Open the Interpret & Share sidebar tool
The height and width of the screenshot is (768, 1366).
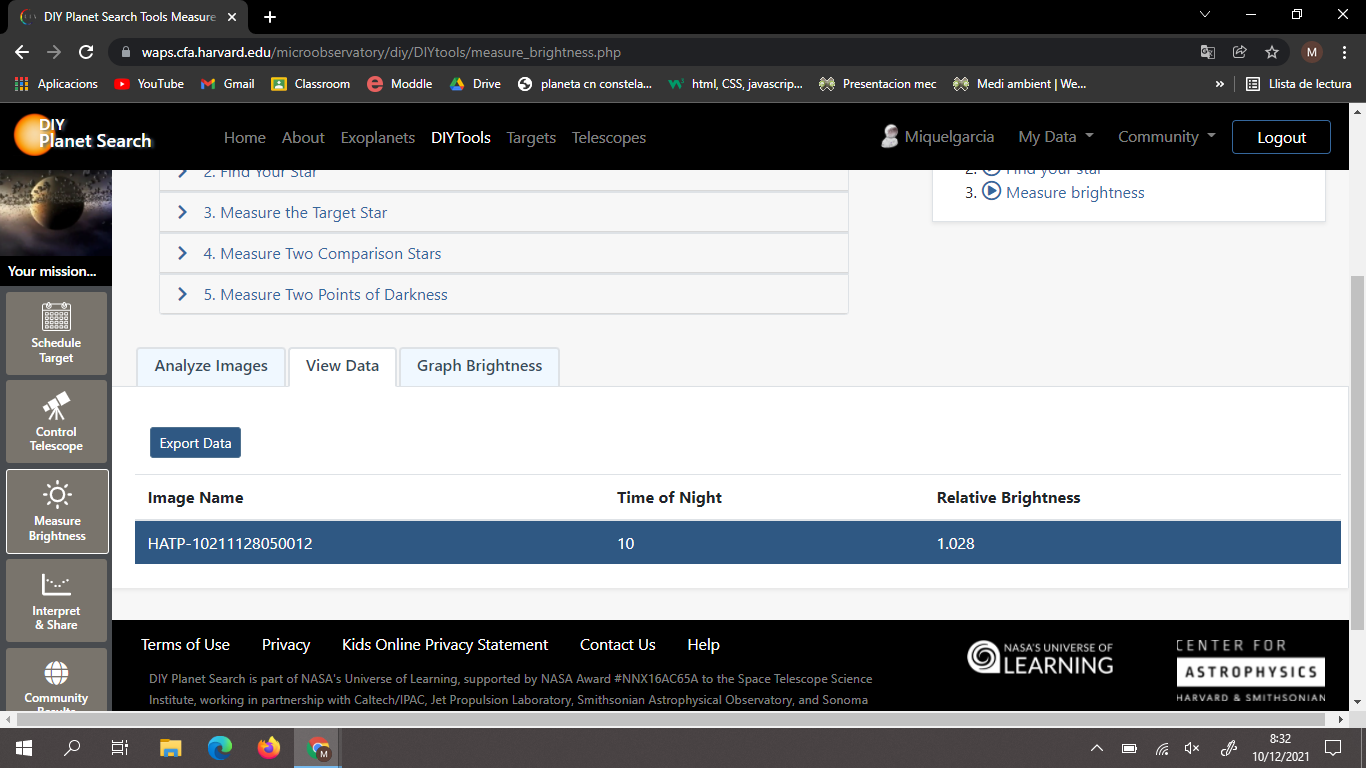[57, 600]
